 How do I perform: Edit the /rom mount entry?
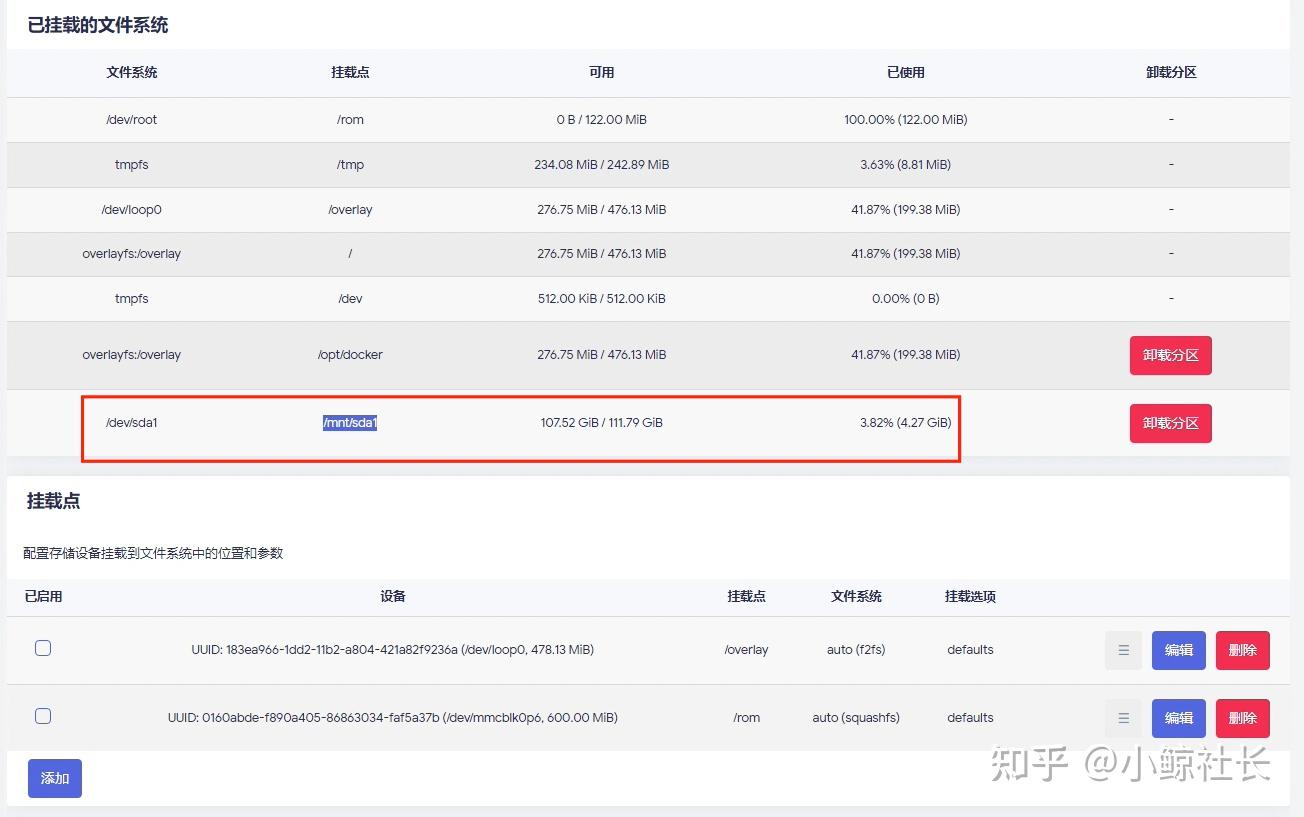(x=1178, y=717)
